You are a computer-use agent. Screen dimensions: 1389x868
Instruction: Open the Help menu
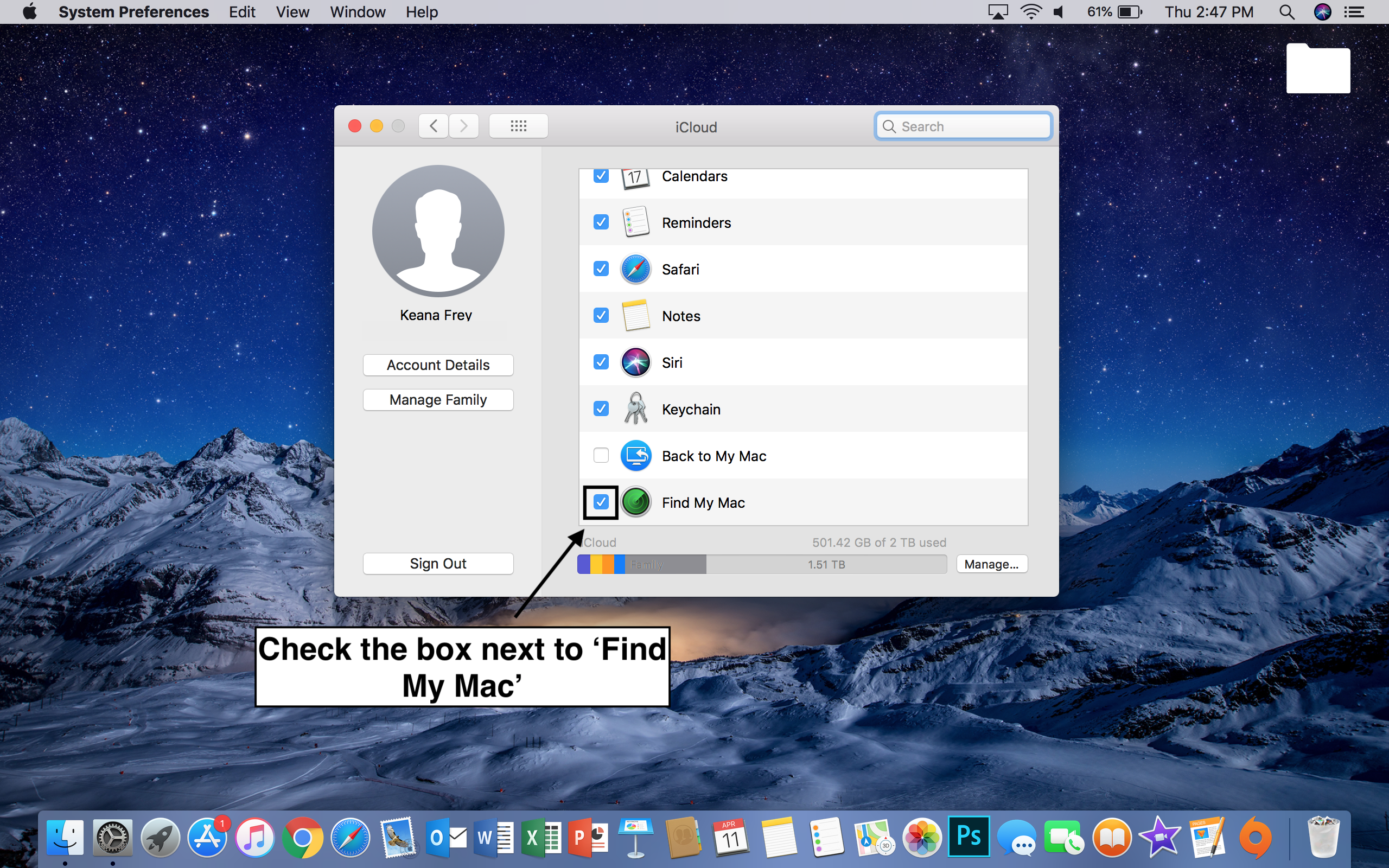coord(421,11)
